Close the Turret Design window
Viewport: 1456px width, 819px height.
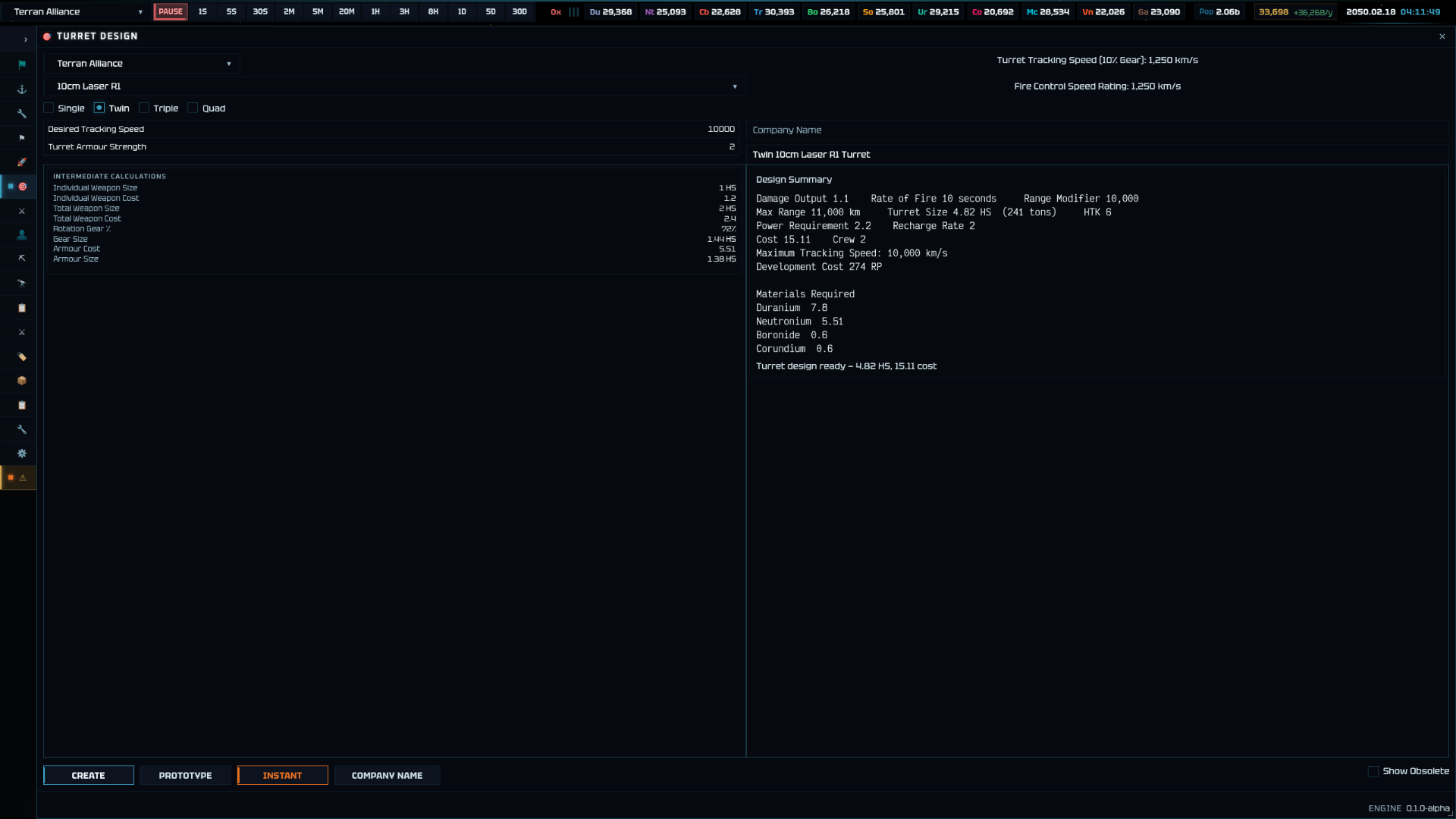click(1442, 36)
